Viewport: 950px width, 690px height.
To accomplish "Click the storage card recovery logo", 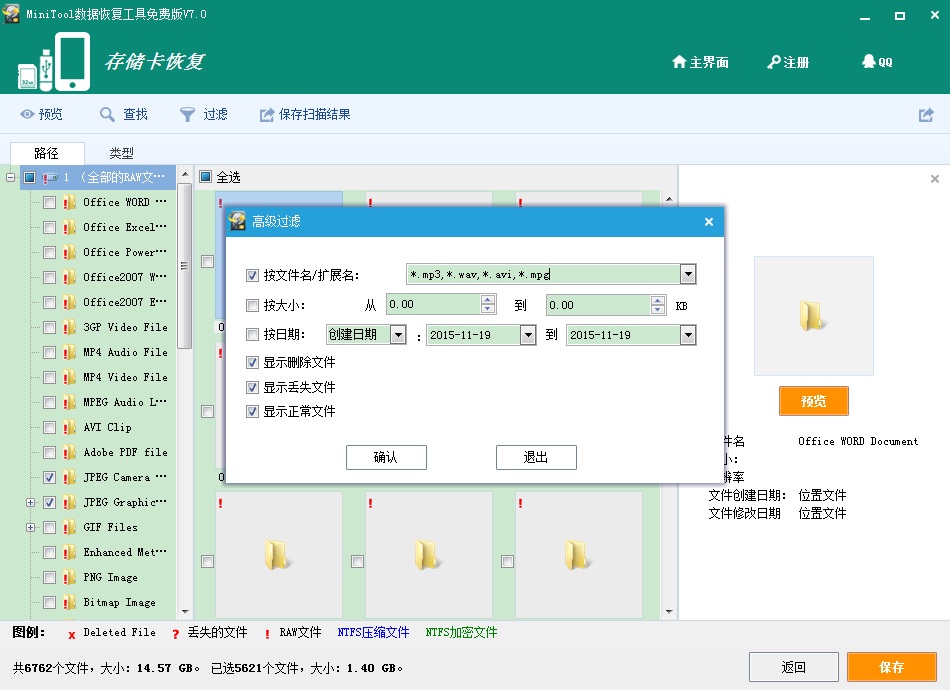I will (x=54, y=61).
